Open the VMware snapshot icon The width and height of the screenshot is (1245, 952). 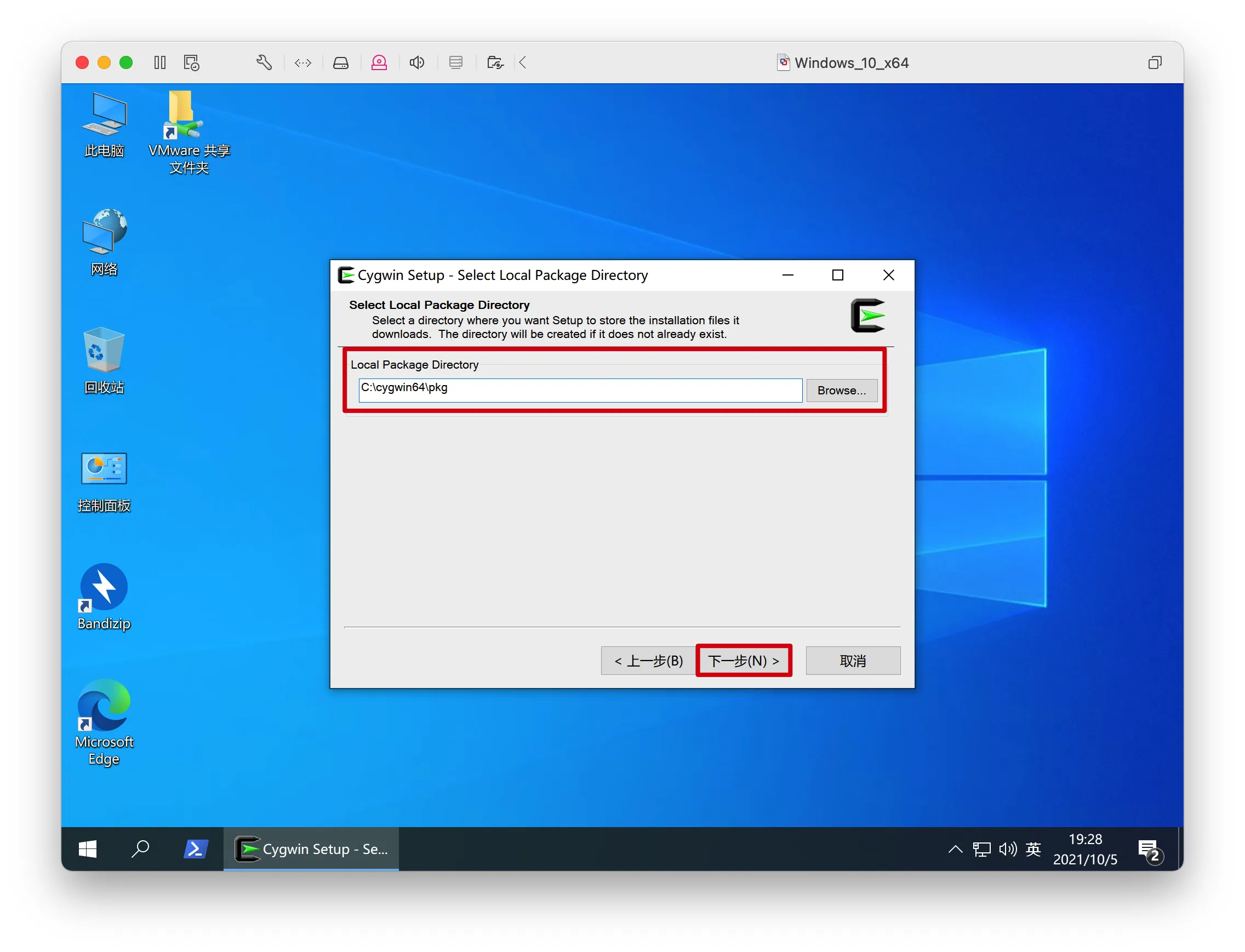192,62
